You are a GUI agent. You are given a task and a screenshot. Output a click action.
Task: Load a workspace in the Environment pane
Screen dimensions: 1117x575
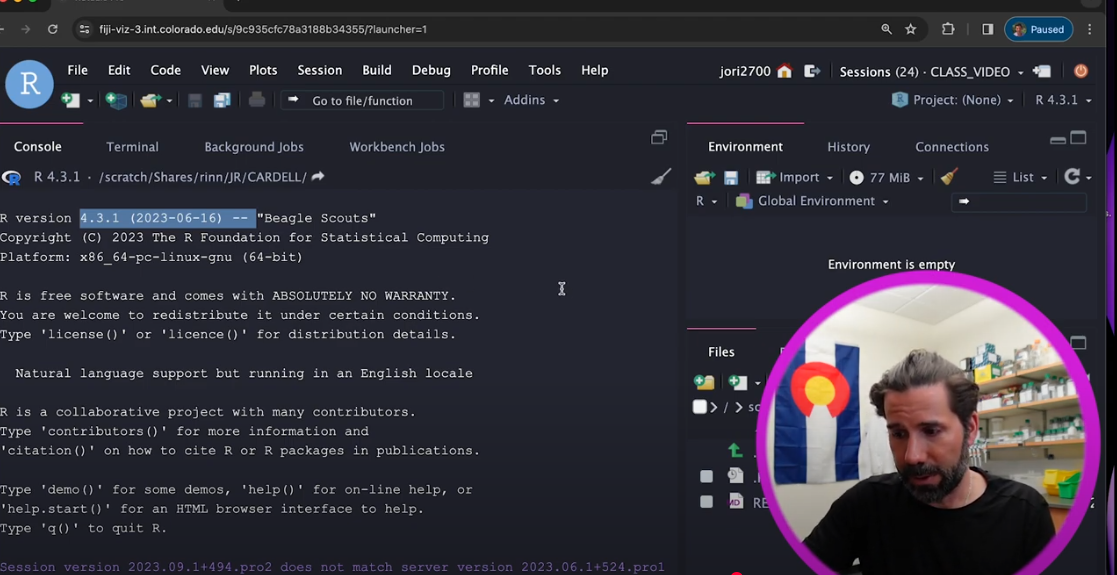pyautogui.click(x=704, y=177)
